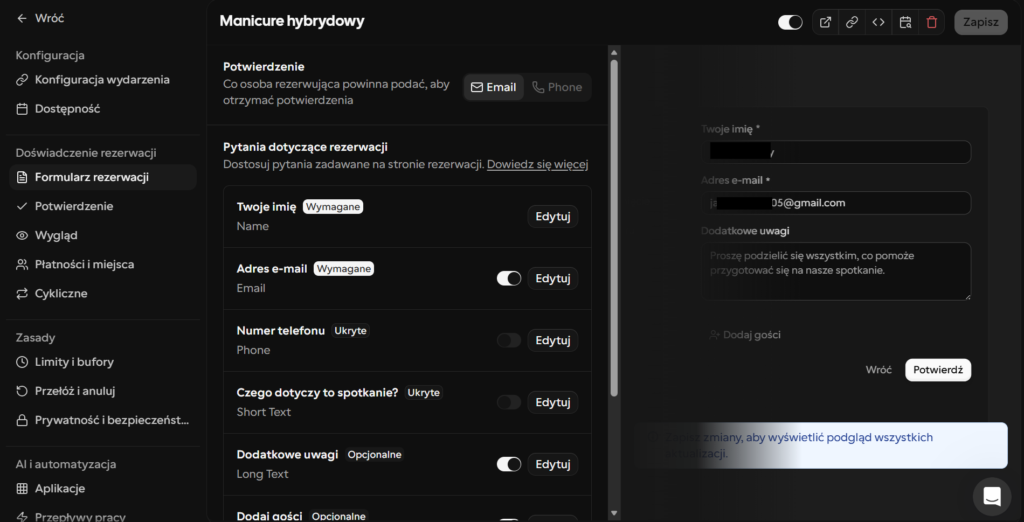Click the Wymagane badge next to Twoje imię
Viewport: 1024px width, 522px height.
(x=332, y=206)
